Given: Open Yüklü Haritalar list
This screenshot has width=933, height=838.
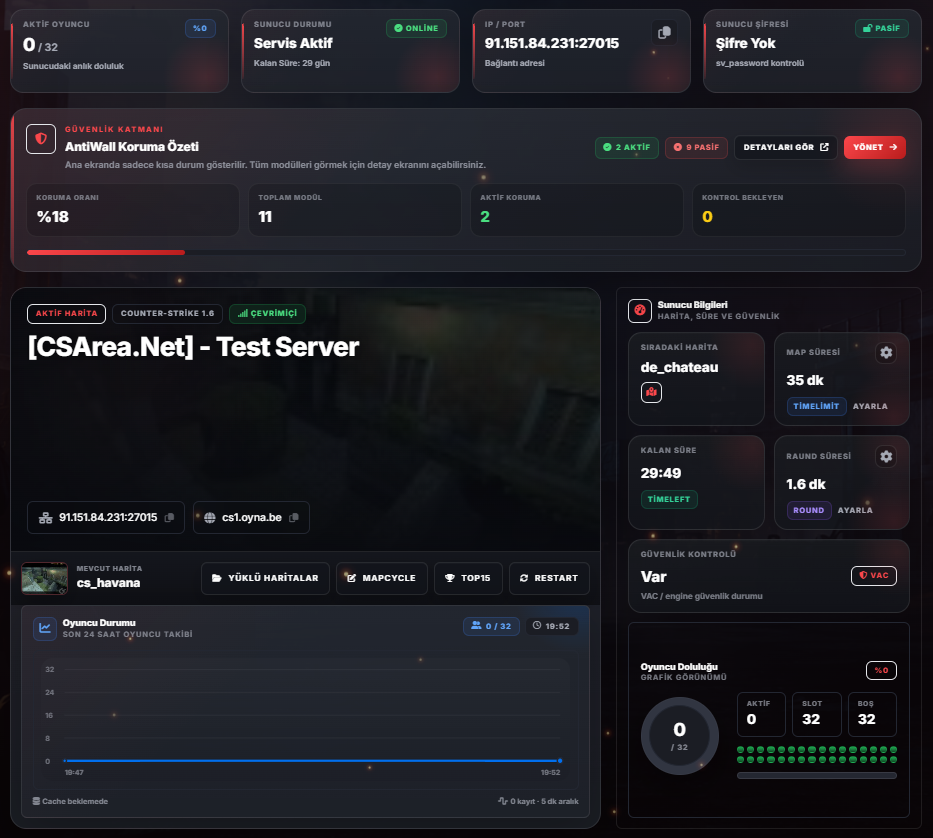Looking at the screenshot, I should [265, 578].
